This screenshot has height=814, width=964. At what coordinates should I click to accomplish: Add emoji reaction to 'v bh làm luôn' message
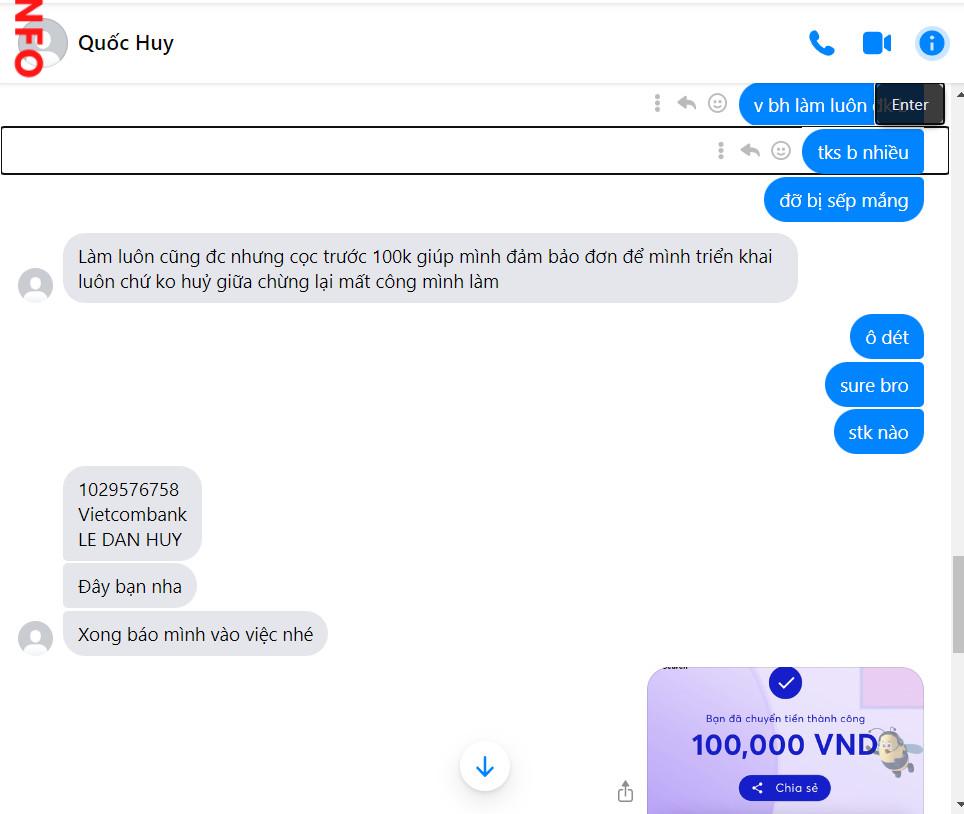(x=717, y=103)
